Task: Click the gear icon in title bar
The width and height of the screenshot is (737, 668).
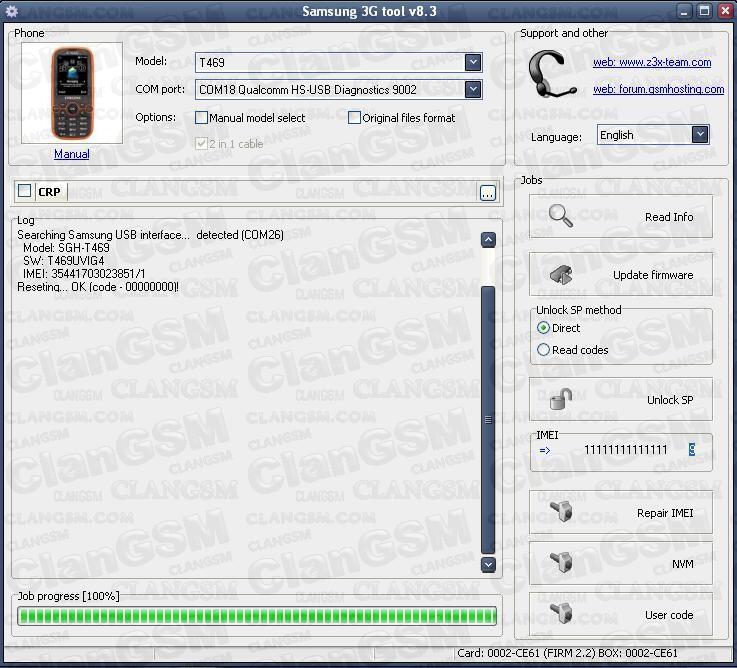Action: coord(11,11)
